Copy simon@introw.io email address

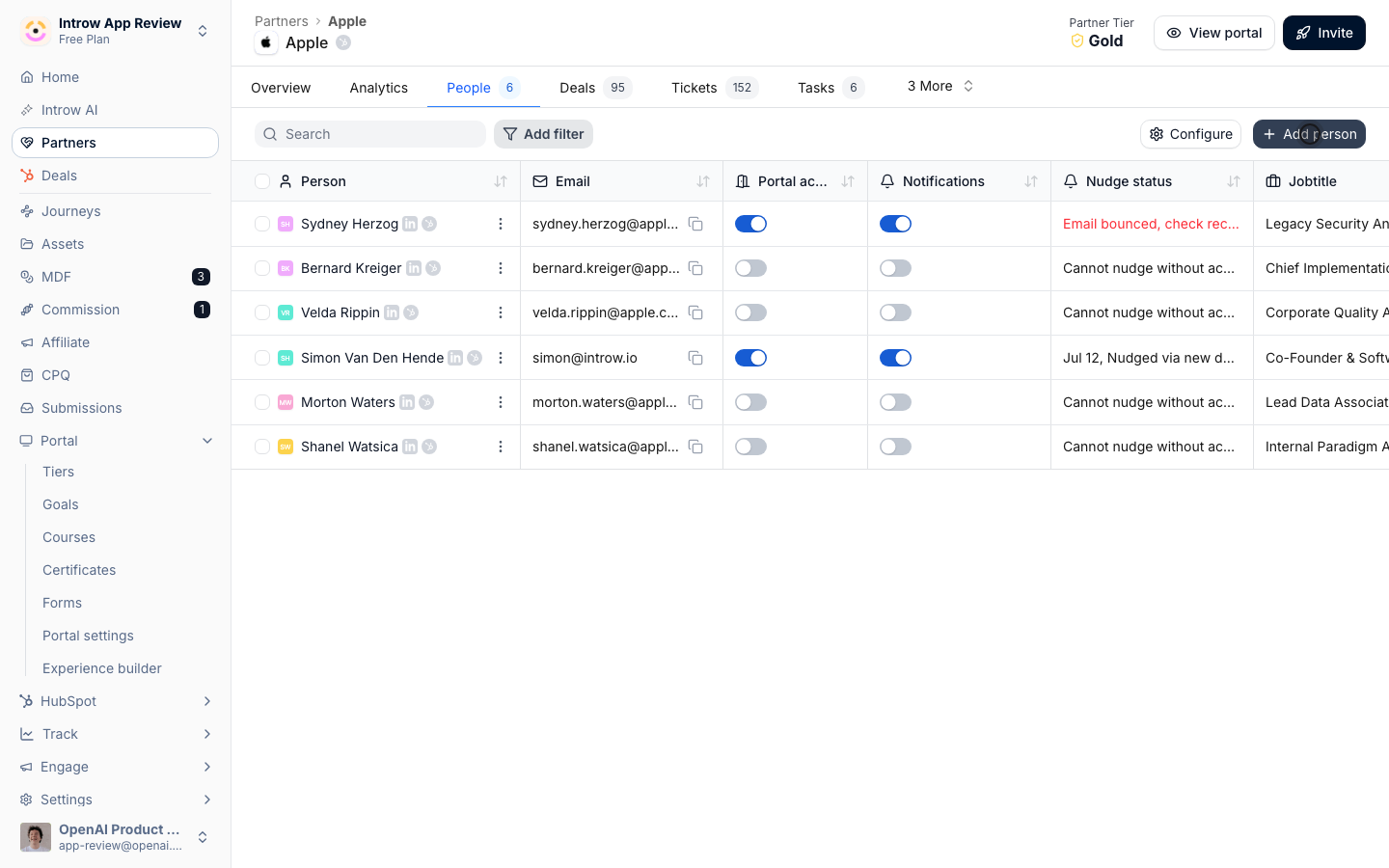pyautogui.click(x=695, y=358)
